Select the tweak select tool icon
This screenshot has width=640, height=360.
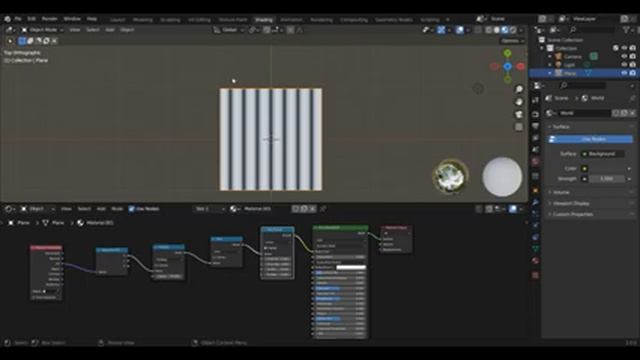(10, 41)
